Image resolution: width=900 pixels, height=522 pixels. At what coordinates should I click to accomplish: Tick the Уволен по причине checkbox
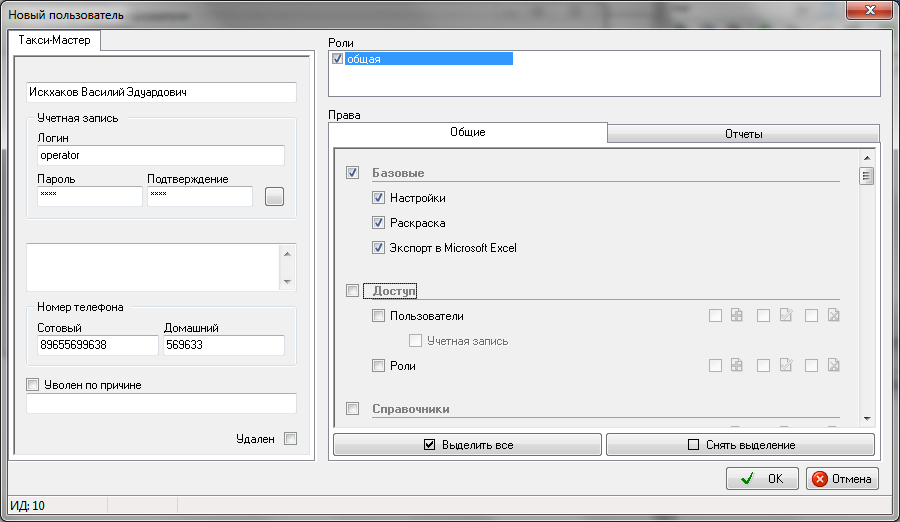click(33, 384)
